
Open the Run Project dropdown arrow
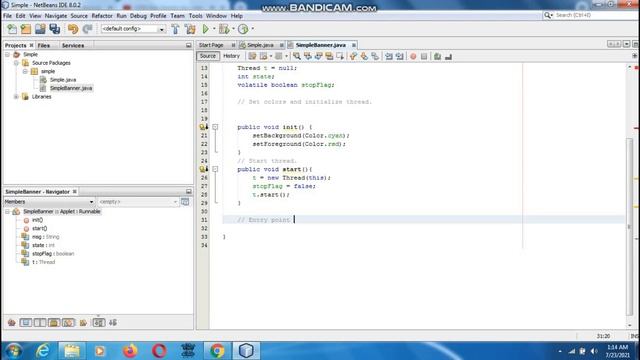tap(214, 29)
